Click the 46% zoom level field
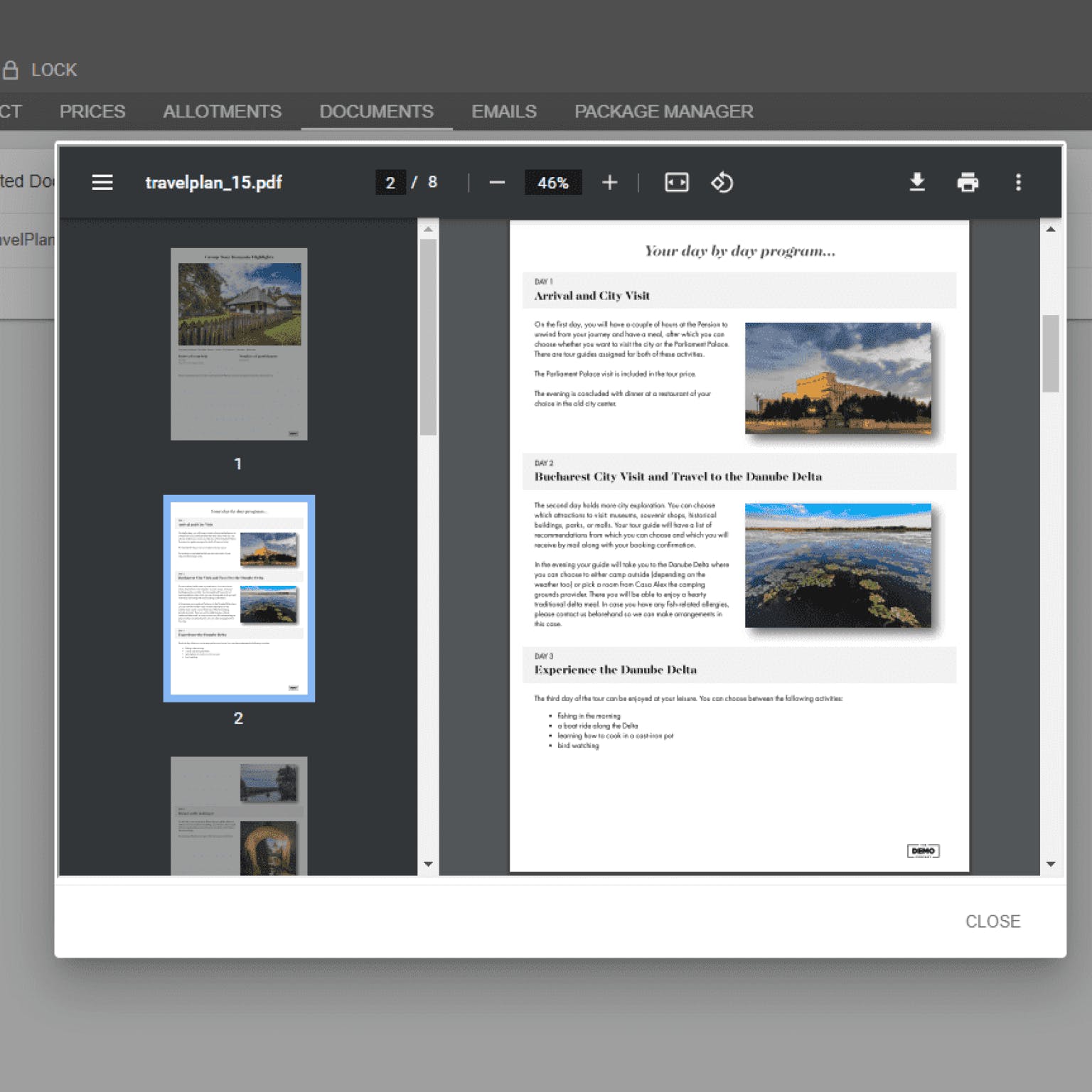Screen dimensions: 1092x1092 [552, 183]
